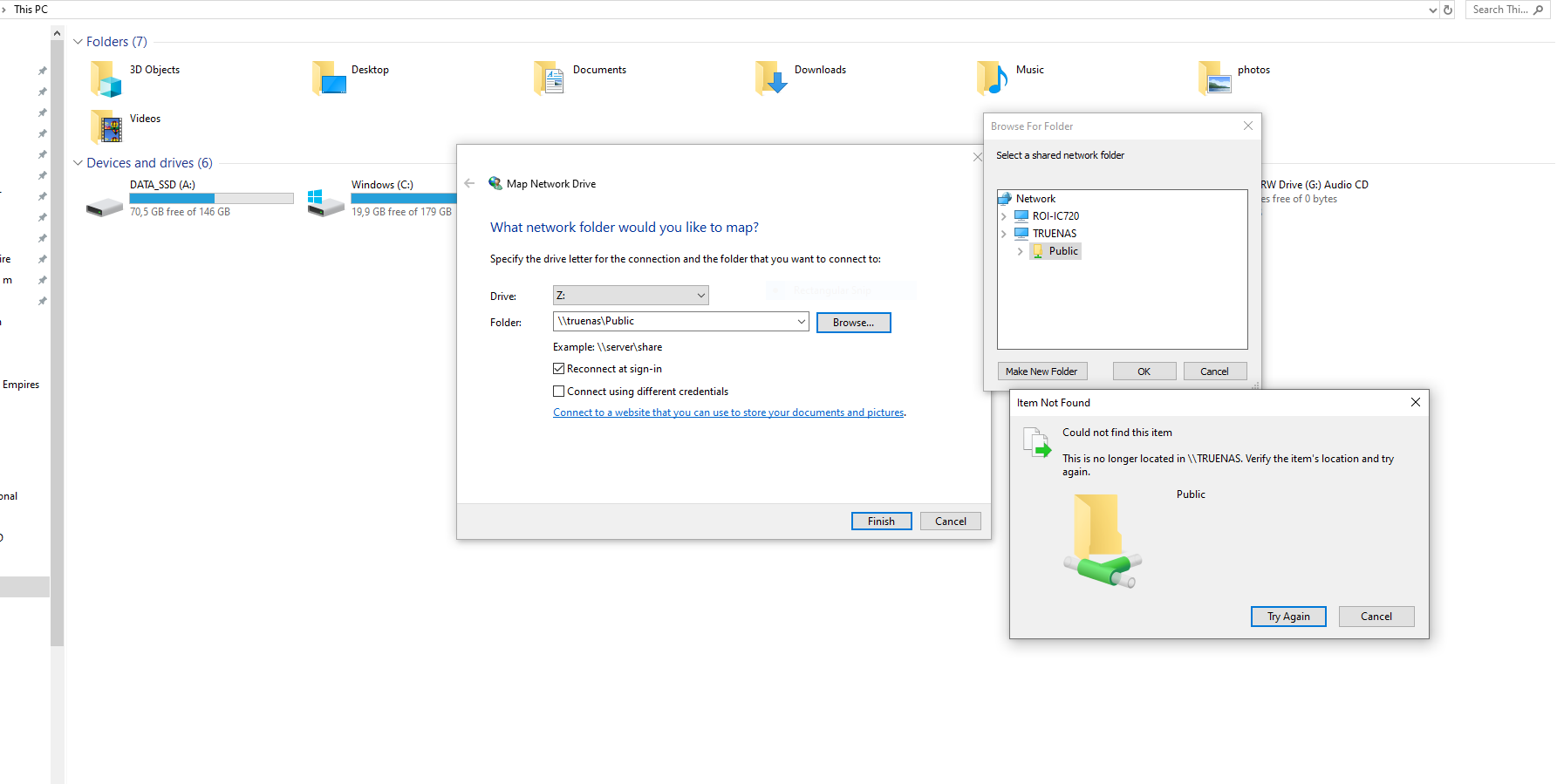
Task: Enable Connect using different credentials
Action: [x=559, y=392]
